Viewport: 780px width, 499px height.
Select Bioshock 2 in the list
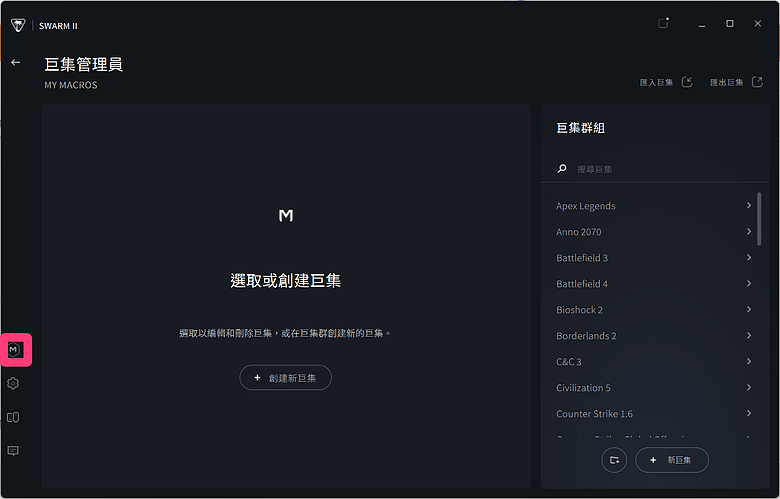(x=580, y=310)
